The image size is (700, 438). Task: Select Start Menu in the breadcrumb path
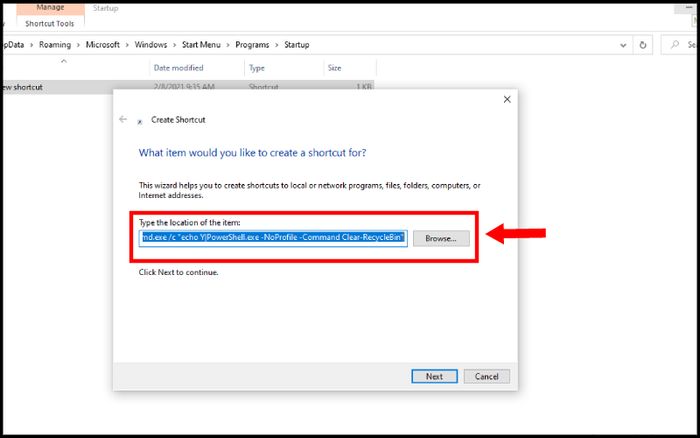coord(201,45)
